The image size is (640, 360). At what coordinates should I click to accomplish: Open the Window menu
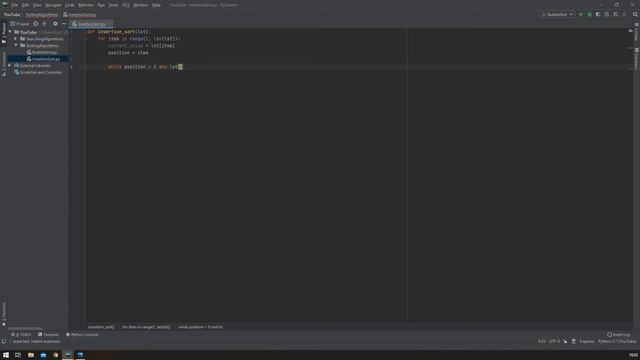pyautogui.click(x=141, y=5)
